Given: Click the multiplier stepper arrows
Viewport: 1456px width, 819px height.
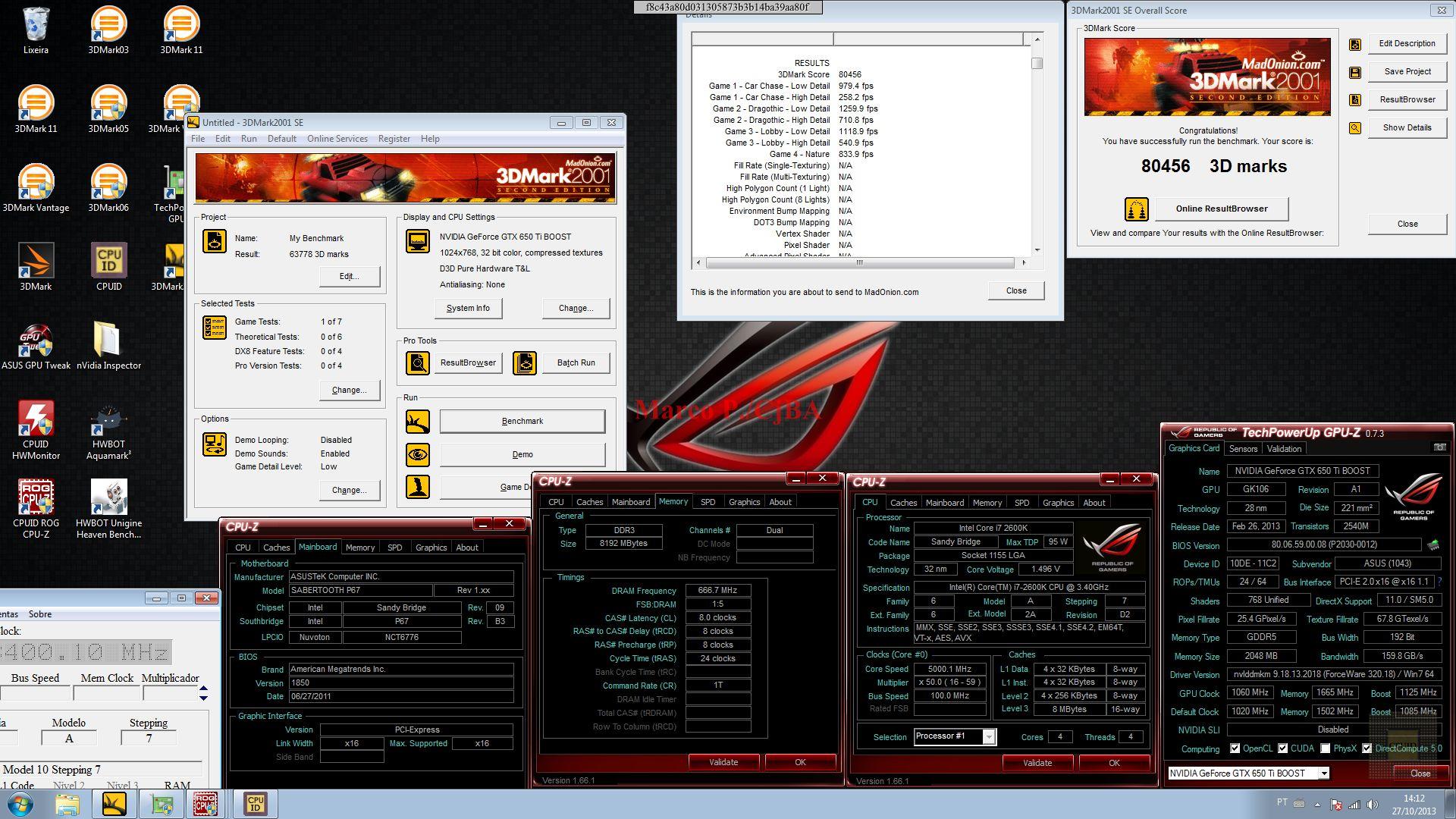Looking at the screenshot, I should [x=203, y=693].
